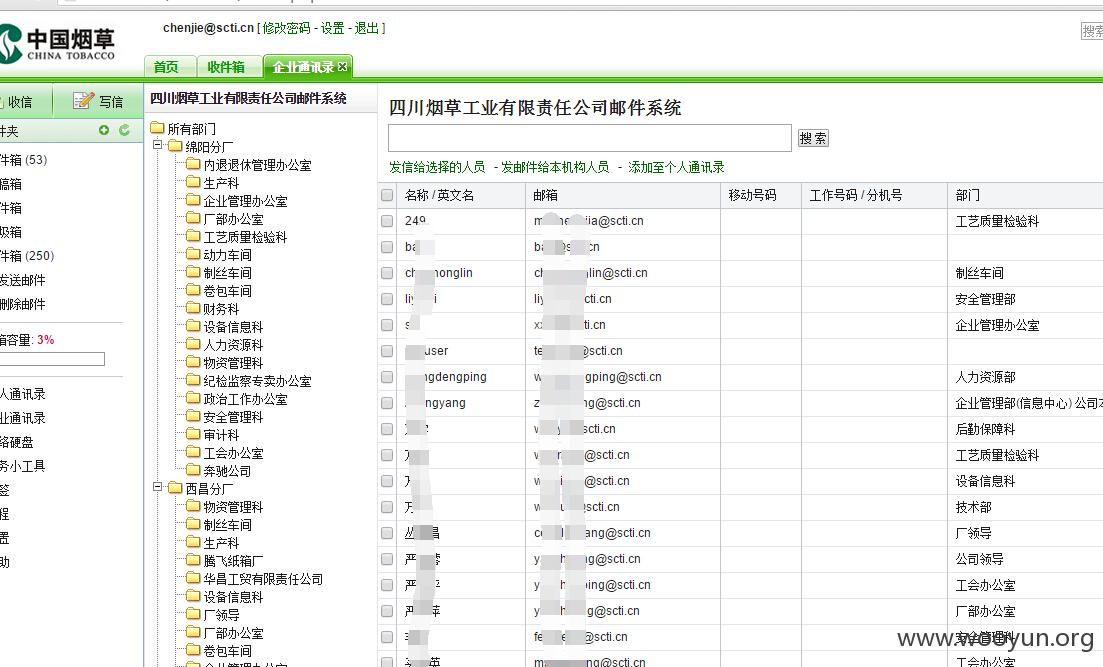Image resolution: width=1103 pixels, height=667 pixels.
Task: Open the 设置 link in header
Action: (333, 28)
